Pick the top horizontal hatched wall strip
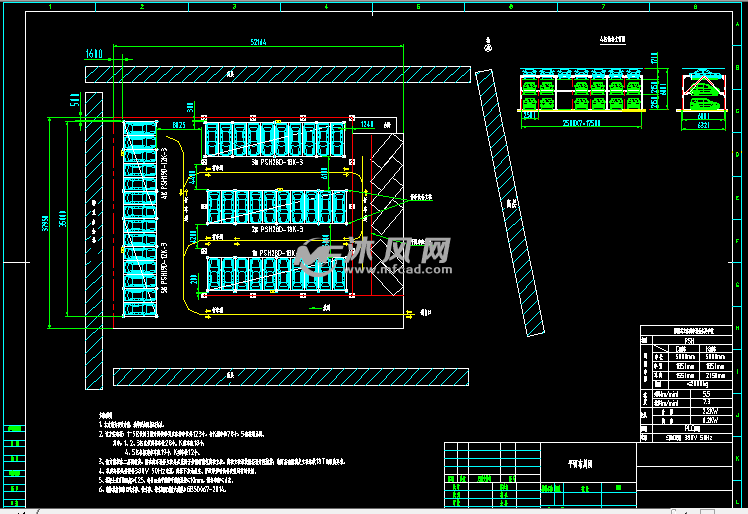The height and width of the screenshot is (514, 748). click(x=290, y=75)
